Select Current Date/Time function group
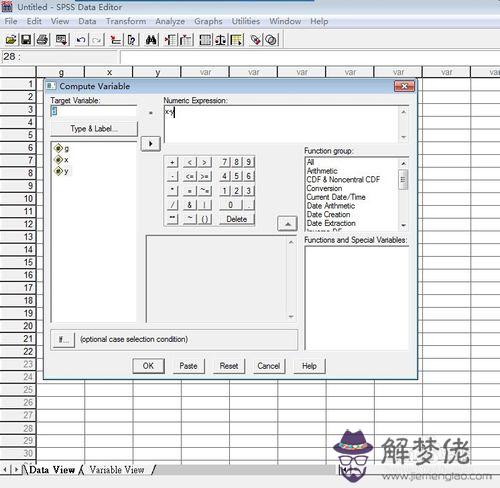This screenshot has height=488, width=500. point(336,197)
